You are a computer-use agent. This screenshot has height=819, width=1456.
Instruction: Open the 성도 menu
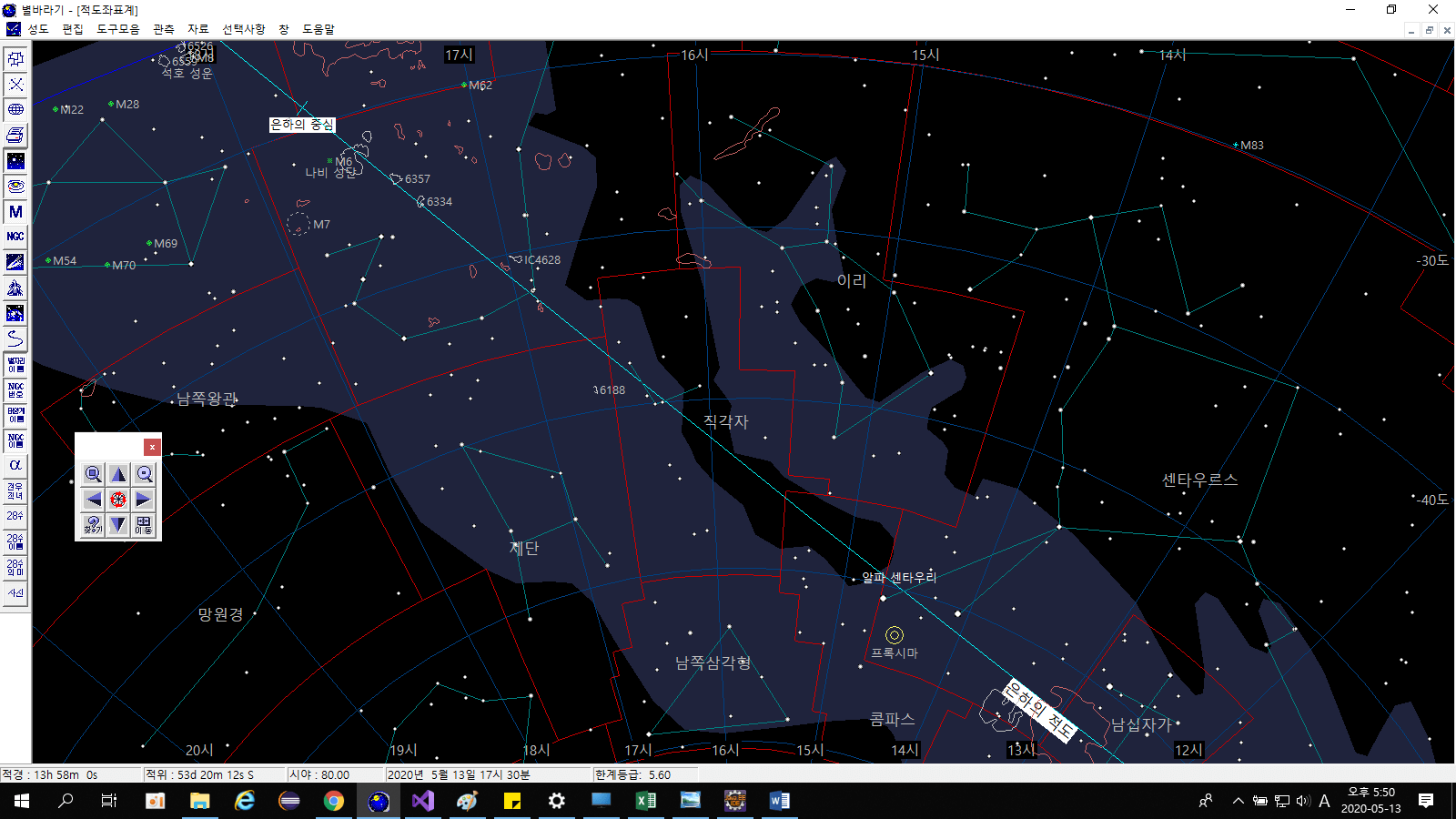pos(38,29)
